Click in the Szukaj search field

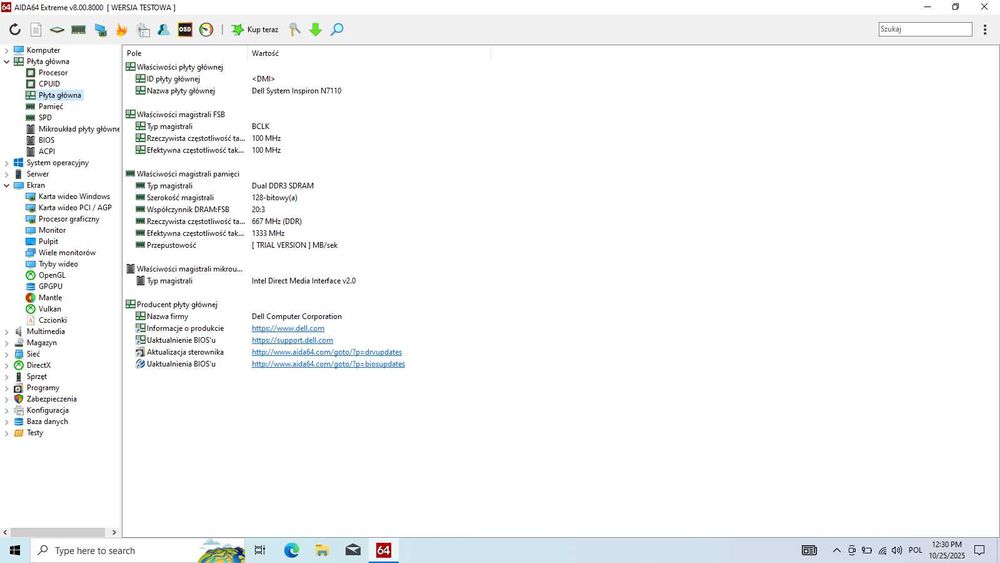(x=925, y=29)
